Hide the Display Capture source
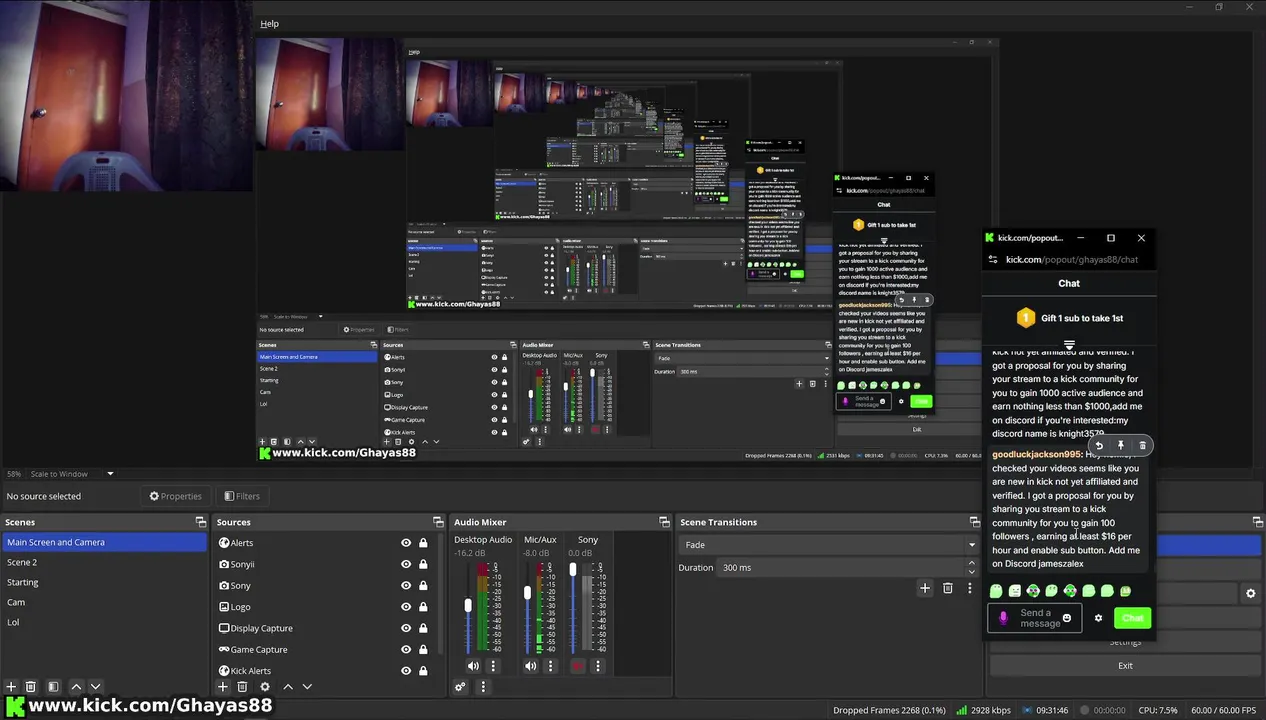This screenshot has width=1266, height=720. [x=406, y=628]
